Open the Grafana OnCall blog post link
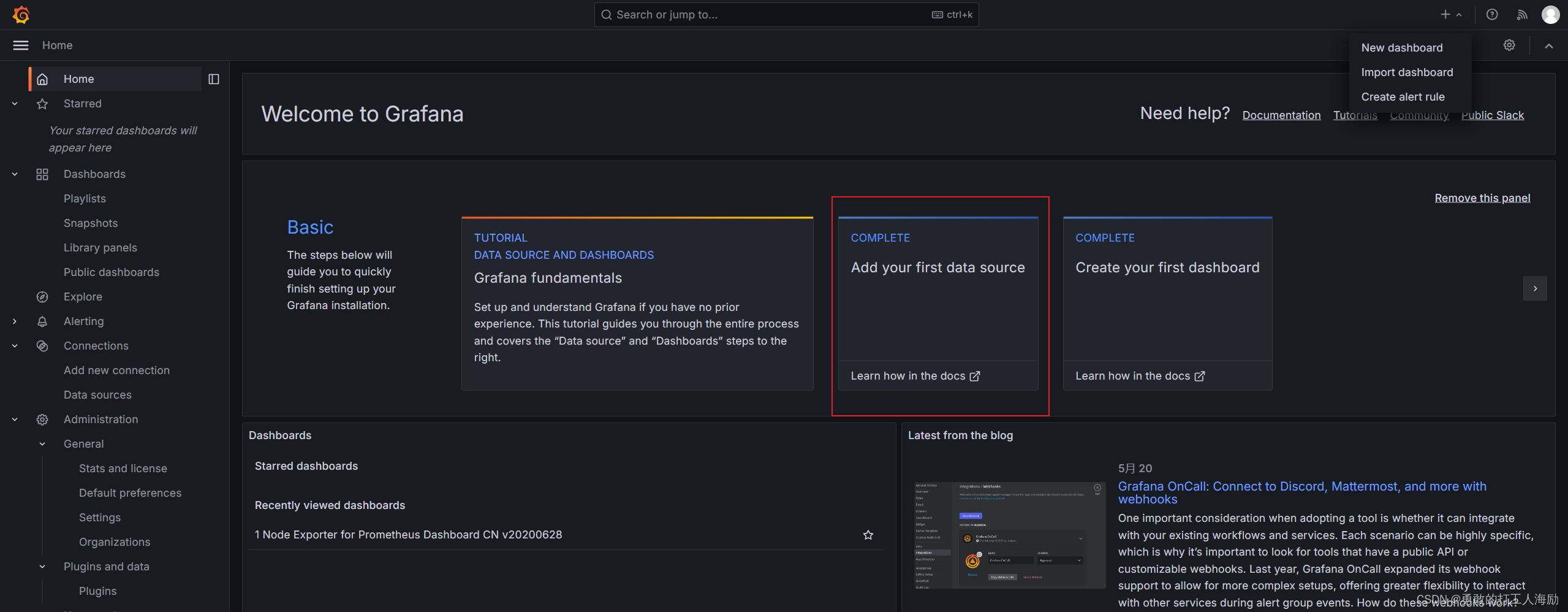This screenshot has width=1568, height=612. [x=1302, y=492]
